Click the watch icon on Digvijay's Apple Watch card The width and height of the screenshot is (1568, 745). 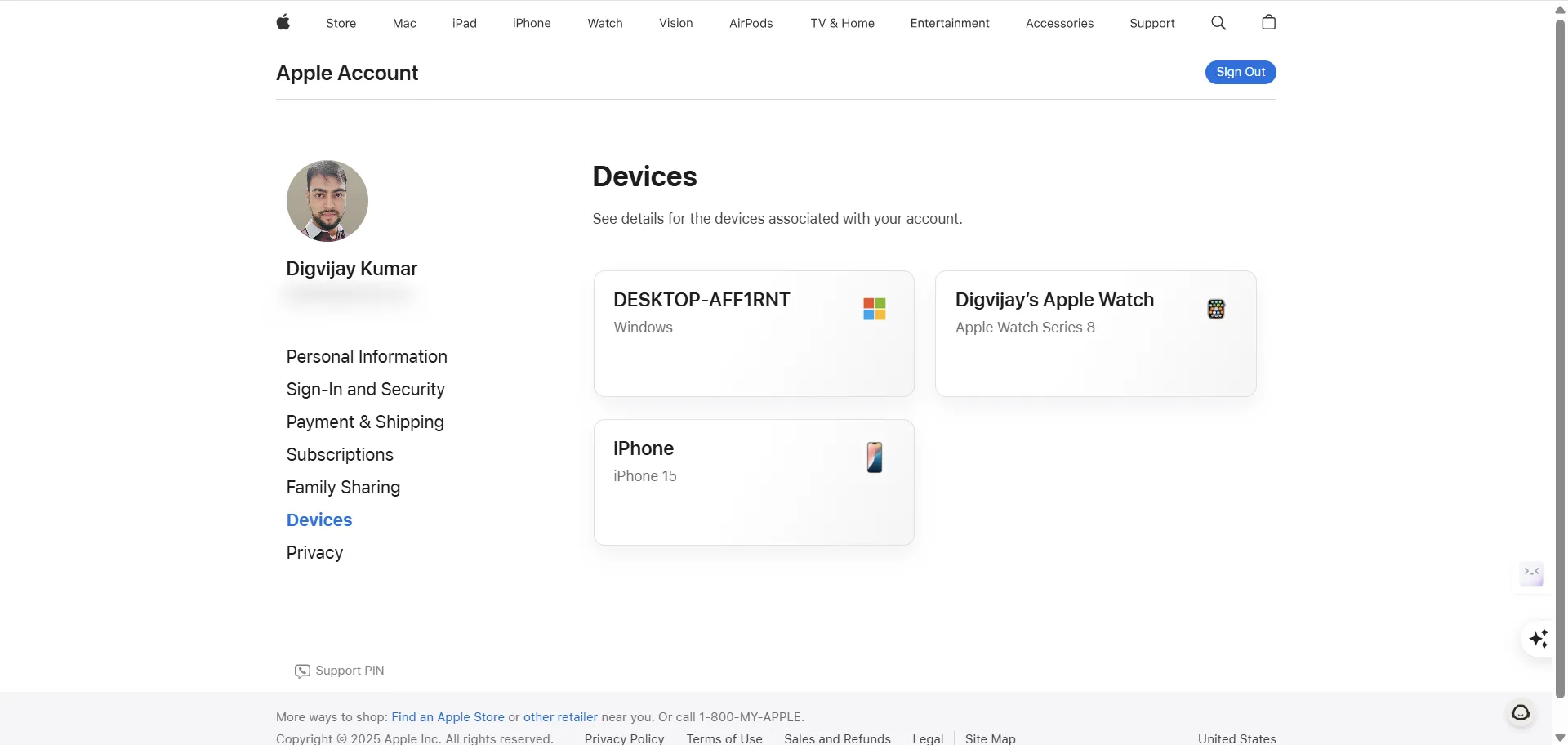point(1215,308)
